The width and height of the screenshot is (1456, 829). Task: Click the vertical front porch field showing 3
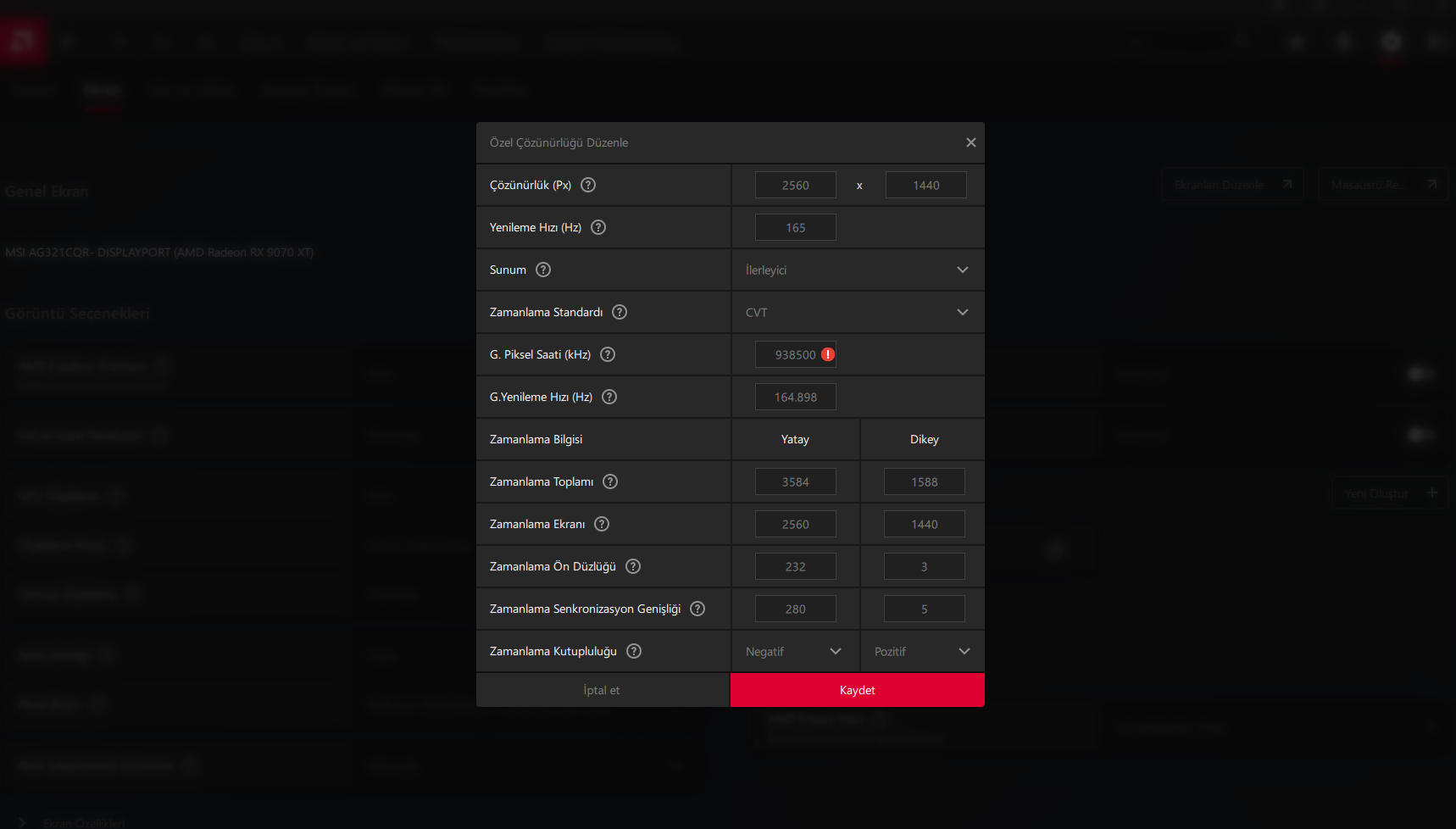pos(925,566)
